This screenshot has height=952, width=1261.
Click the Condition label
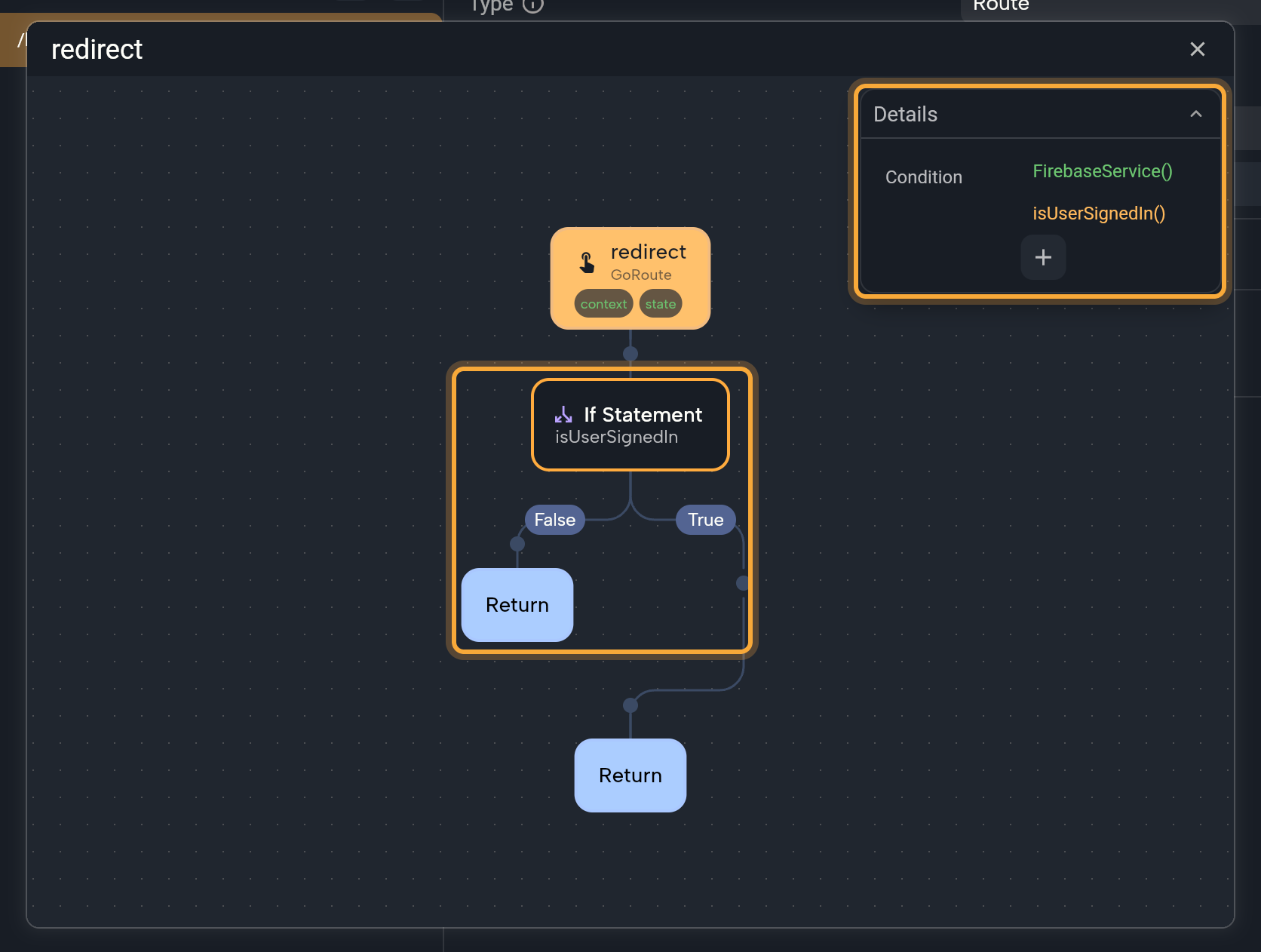pyautogui.click(x=924, y=177)
